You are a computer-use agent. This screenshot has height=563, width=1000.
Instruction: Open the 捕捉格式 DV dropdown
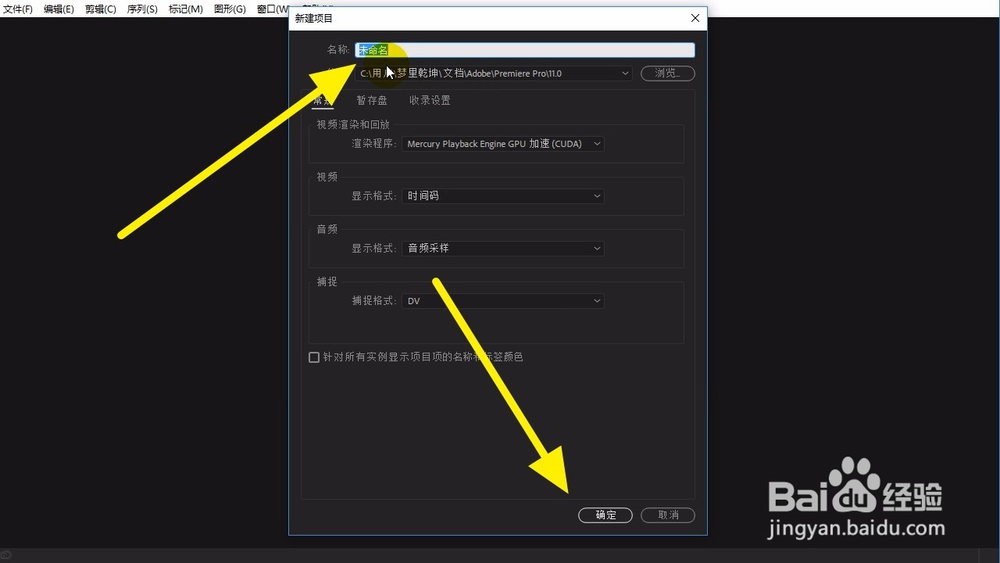point(503,300)
